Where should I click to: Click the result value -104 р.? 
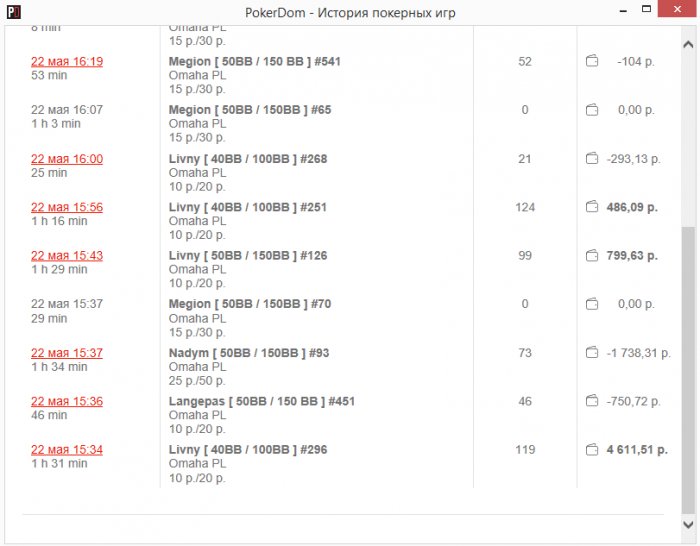(636, 62)
